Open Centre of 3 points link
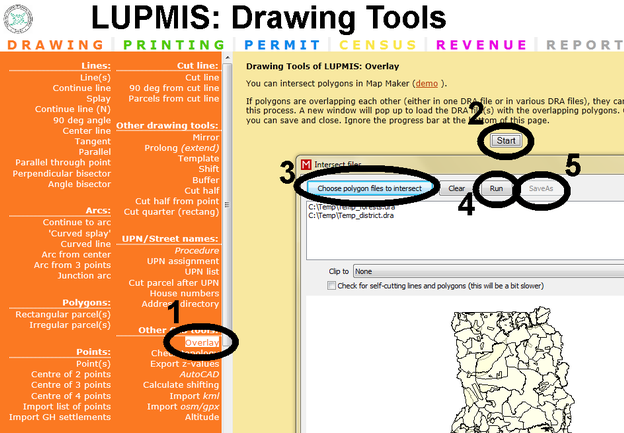Screen dimensions: 624x433 pos(71,385)
